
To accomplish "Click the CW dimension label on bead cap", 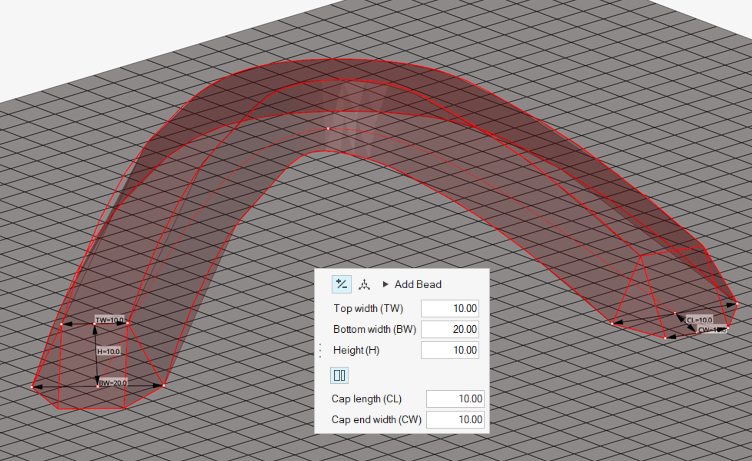I will tap(711, 329).
